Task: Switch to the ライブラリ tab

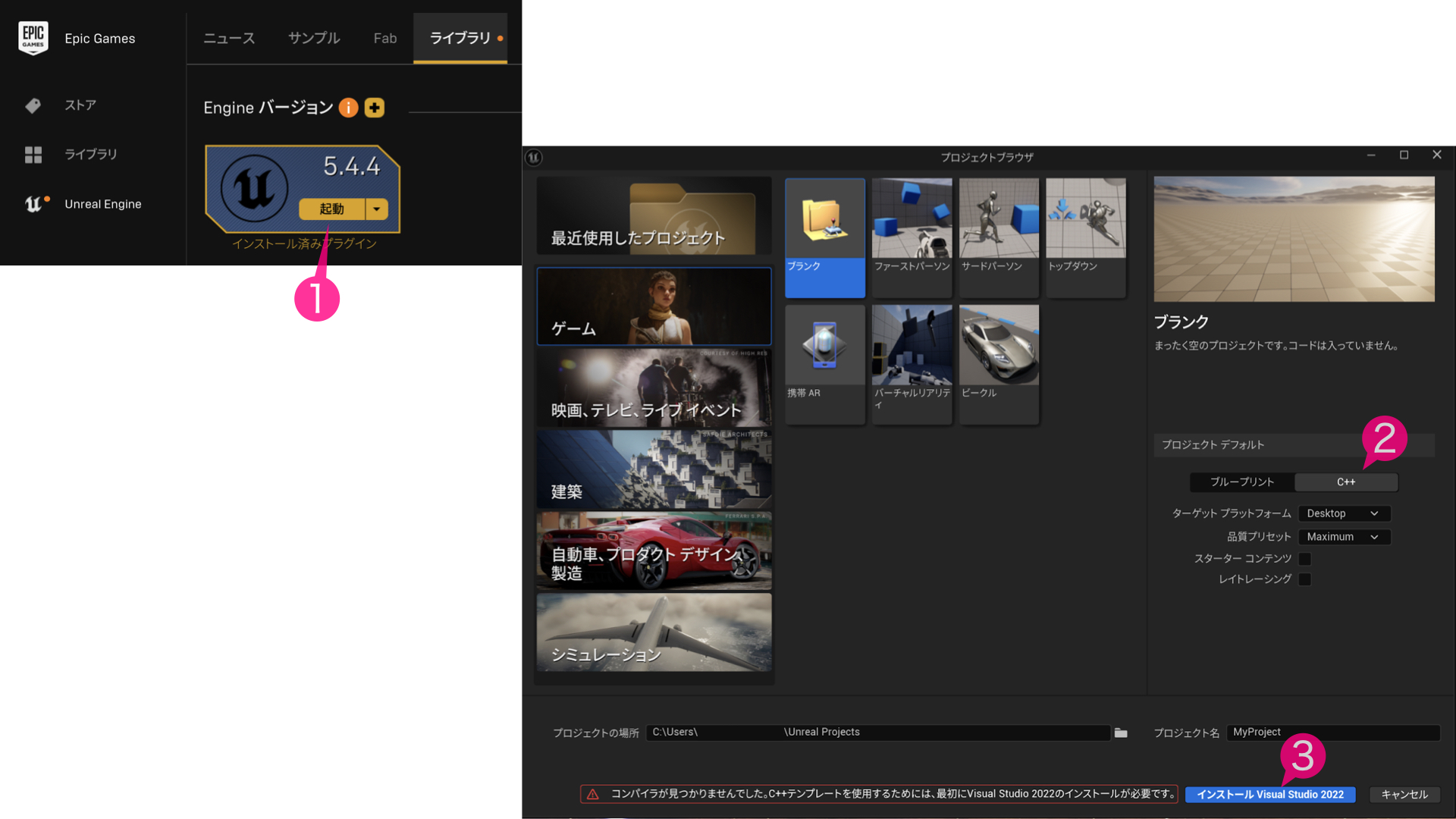Action: tap(460, 38)
